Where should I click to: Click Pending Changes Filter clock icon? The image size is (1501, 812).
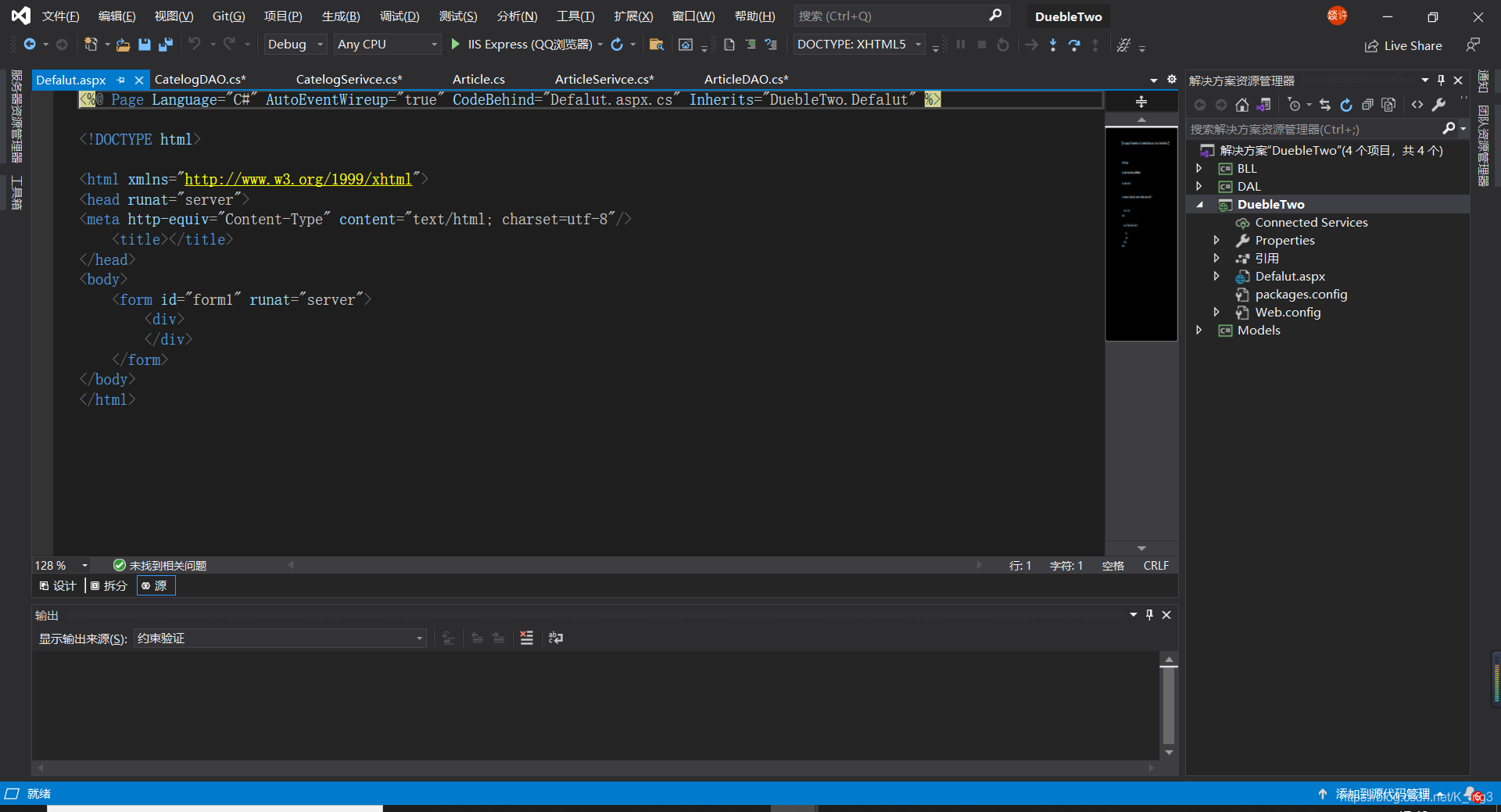tap(1295, 105)
